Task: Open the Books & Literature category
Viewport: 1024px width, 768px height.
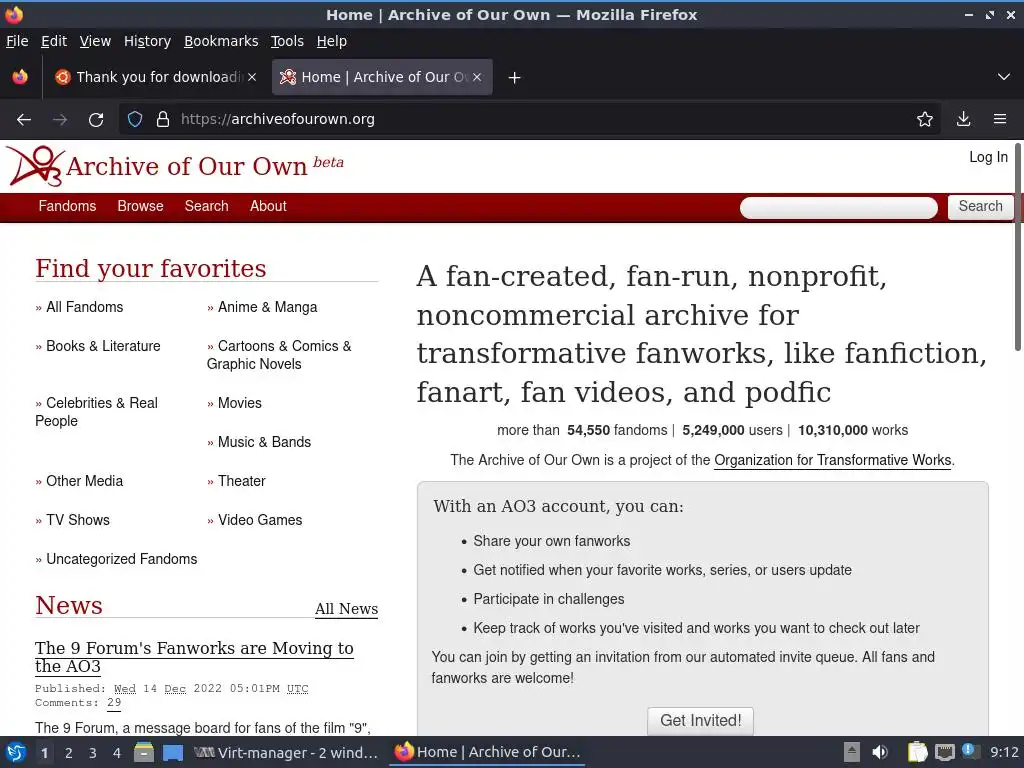Action: tap(103, 346)
